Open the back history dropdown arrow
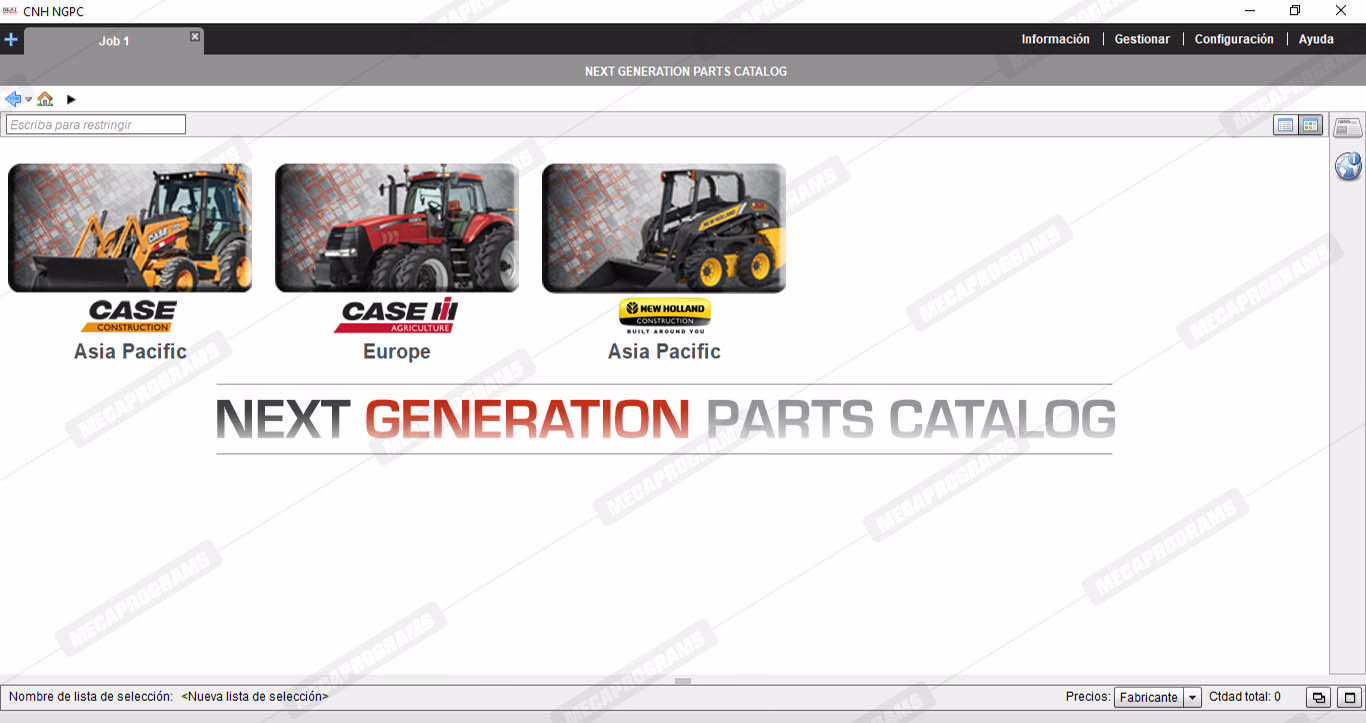1366x723 pixels. (x=28, y=99)
